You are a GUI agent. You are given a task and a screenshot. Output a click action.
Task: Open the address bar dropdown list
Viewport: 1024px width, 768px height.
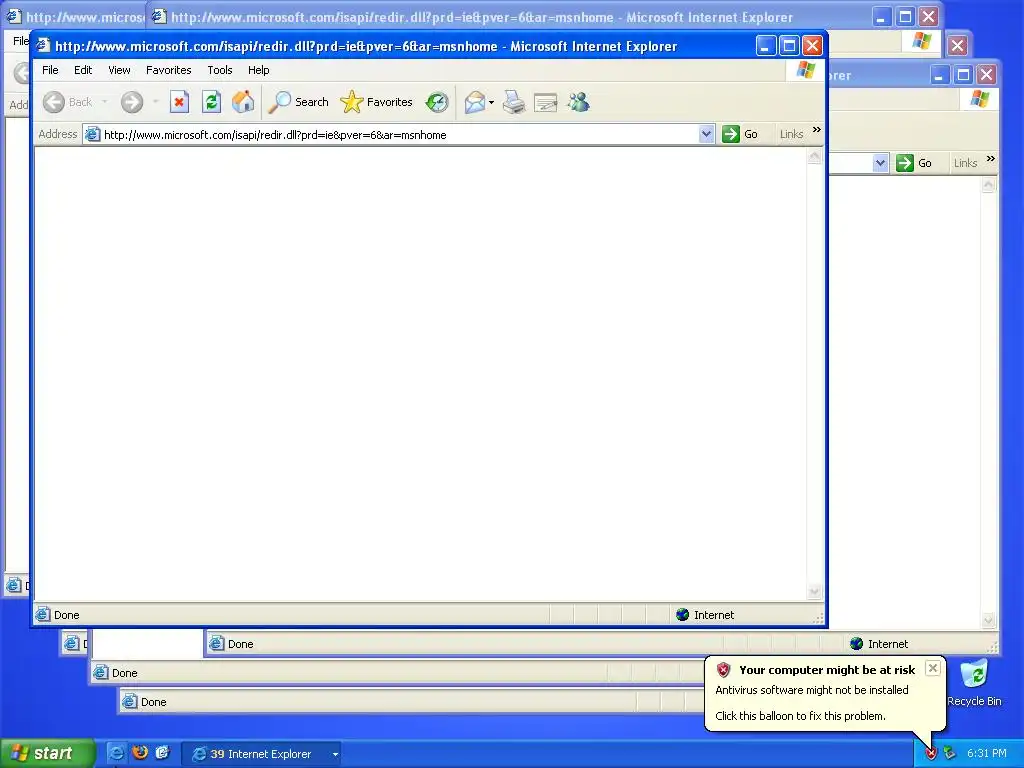click(x=706, y=135)
